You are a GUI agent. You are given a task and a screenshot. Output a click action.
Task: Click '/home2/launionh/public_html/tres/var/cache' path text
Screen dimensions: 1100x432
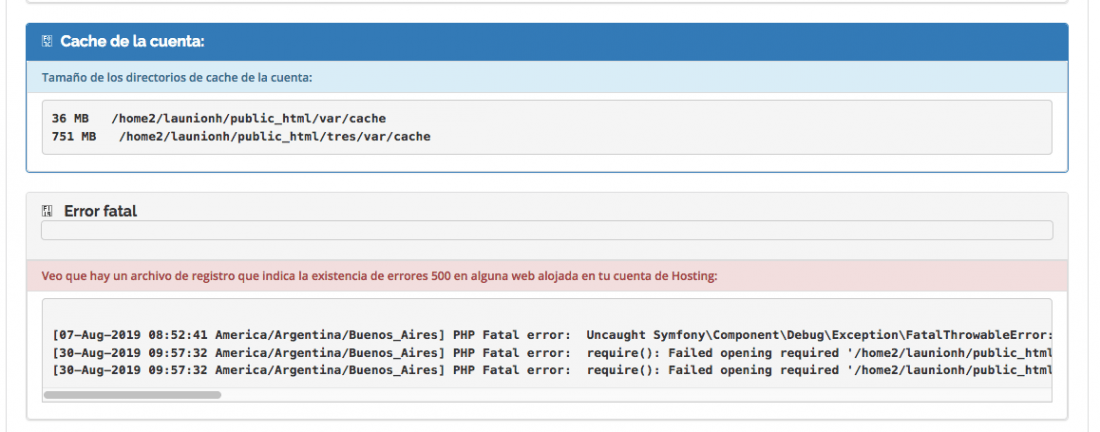tap(275, 137)
